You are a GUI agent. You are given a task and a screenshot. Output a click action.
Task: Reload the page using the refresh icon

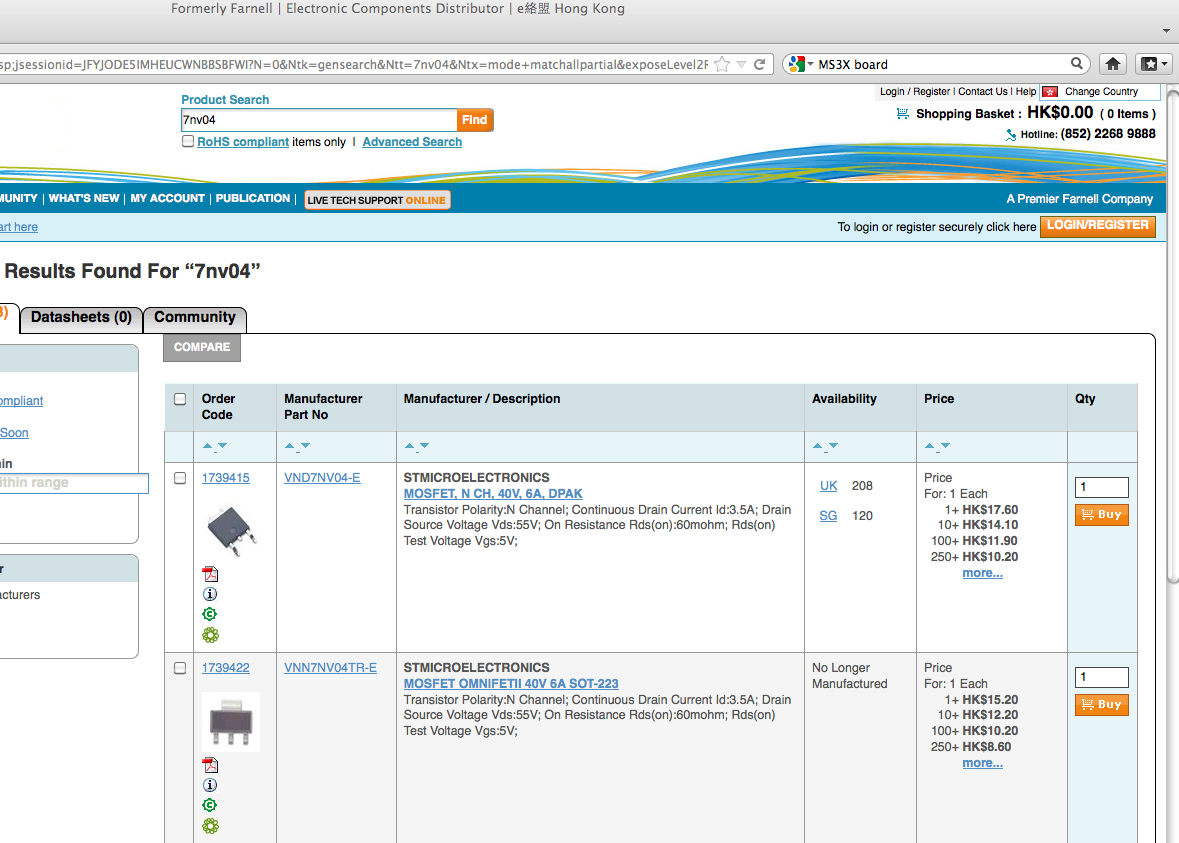coord(760,64)
